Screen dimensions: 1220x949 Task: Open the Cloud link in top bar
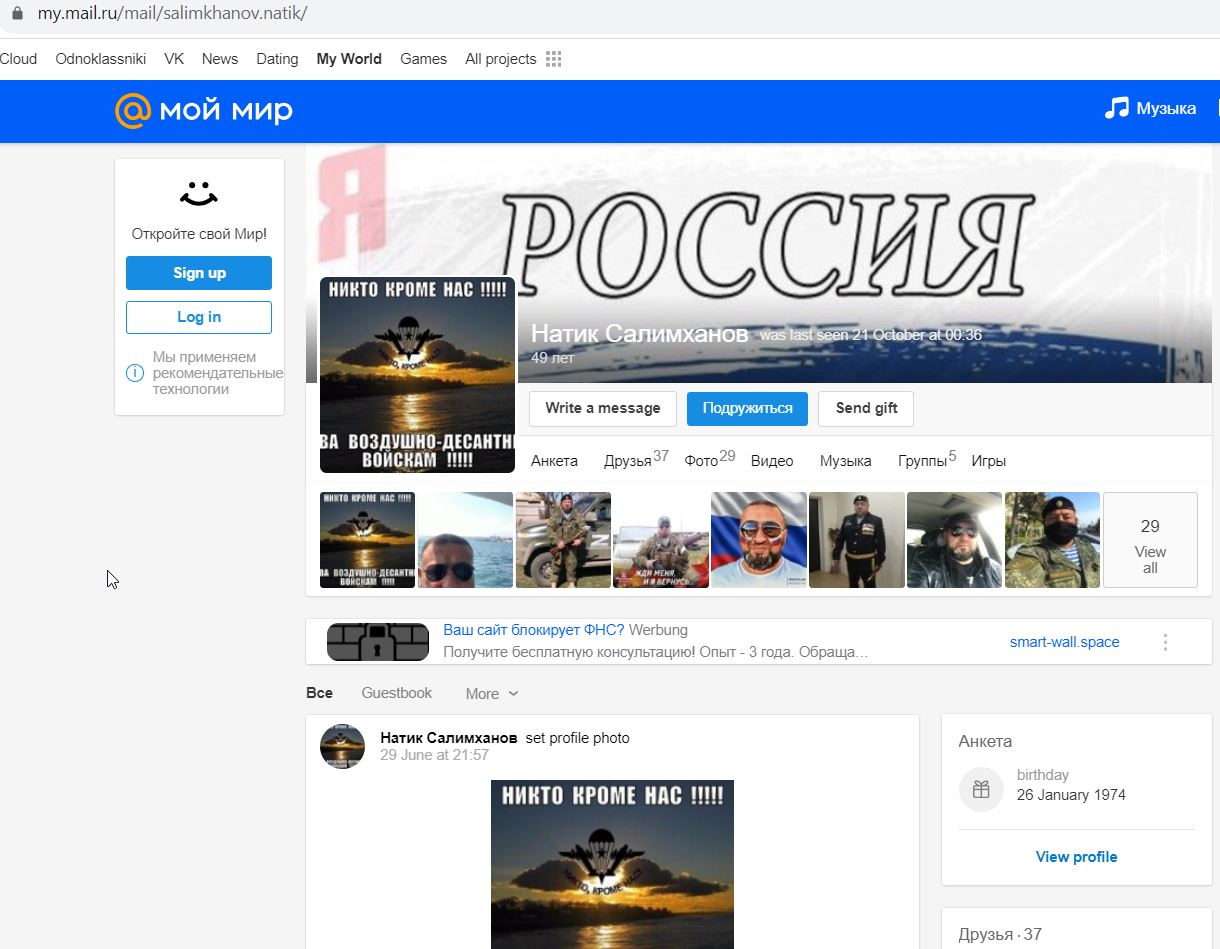(19, 59)
